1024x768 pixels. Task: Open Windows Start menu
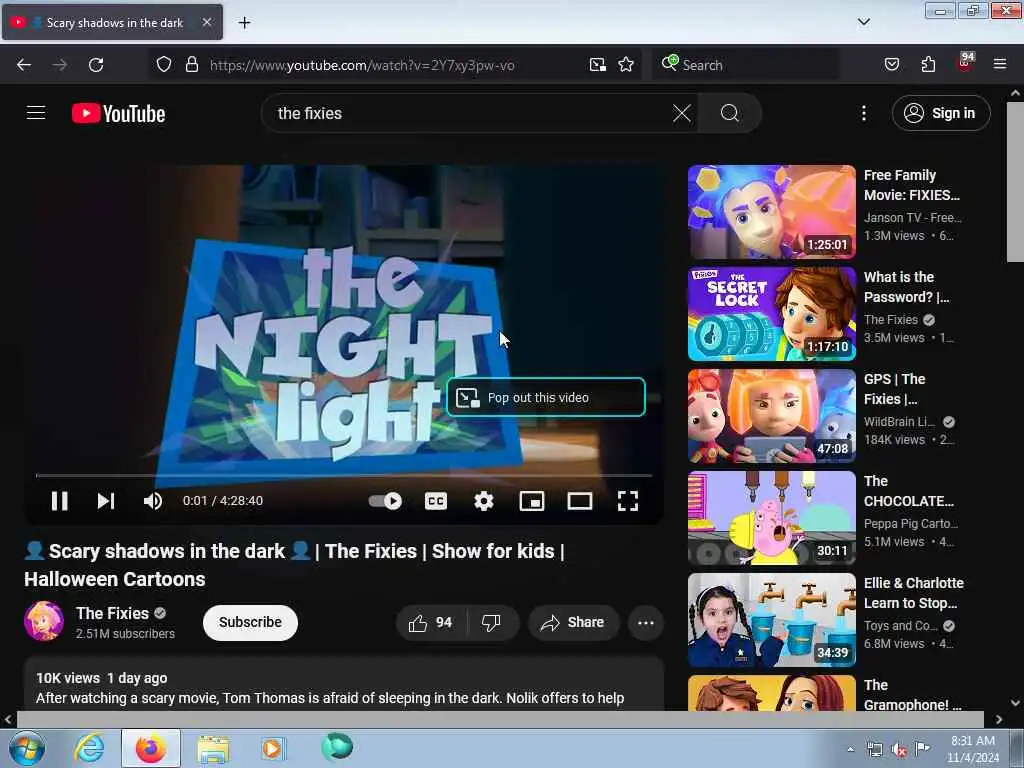click(x=27, y=748)
